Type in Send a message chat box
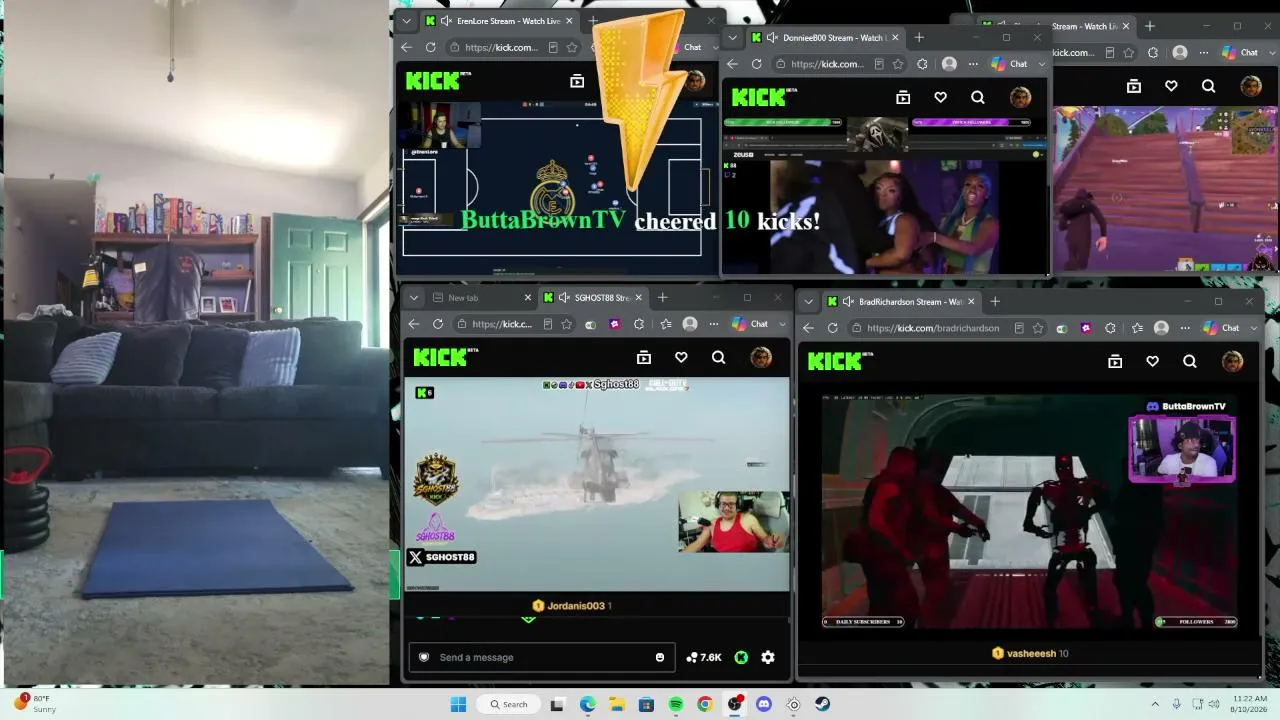The image size is (1280, 720). point(541,657)
